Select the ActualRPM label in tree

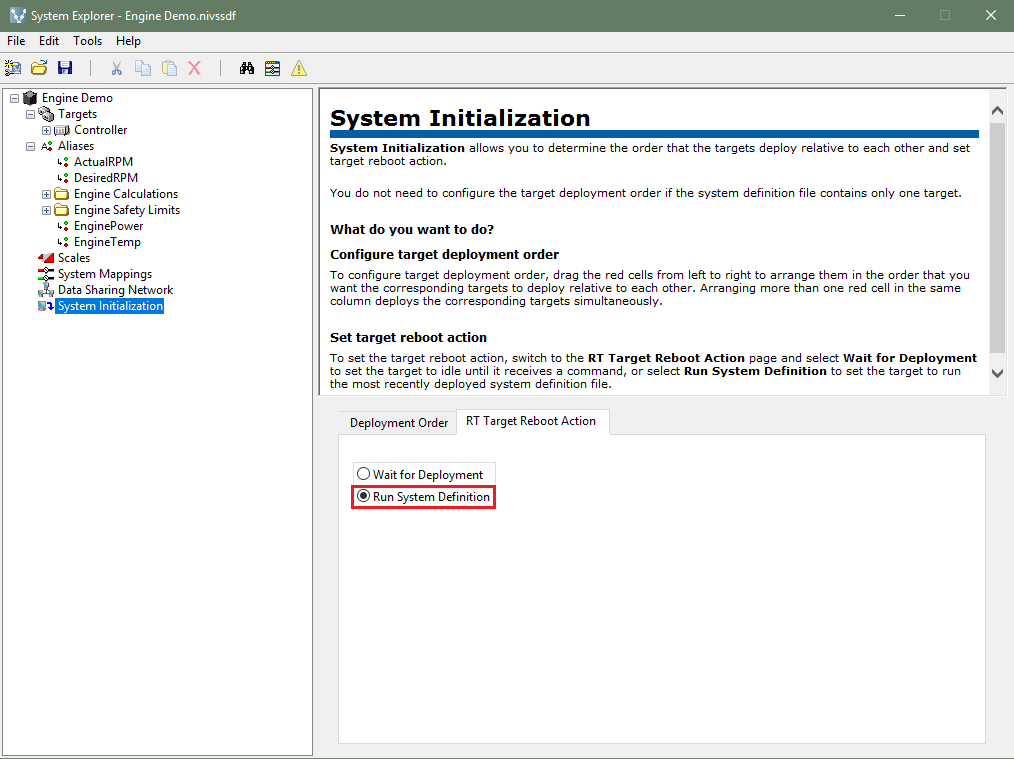[103, 162]
